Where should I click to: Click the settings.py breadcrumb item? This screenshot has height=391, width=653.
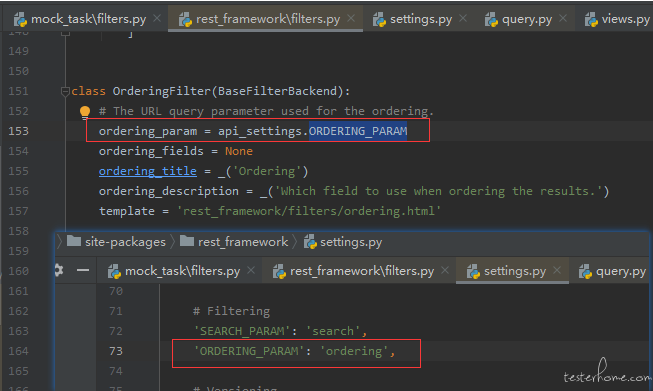pyautogui.click(x=343, y=242)
